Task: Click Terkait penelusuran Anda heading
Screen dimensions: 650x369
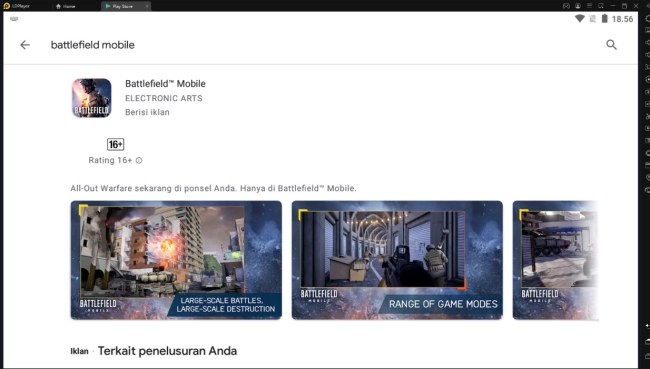Action: point(167,351)
